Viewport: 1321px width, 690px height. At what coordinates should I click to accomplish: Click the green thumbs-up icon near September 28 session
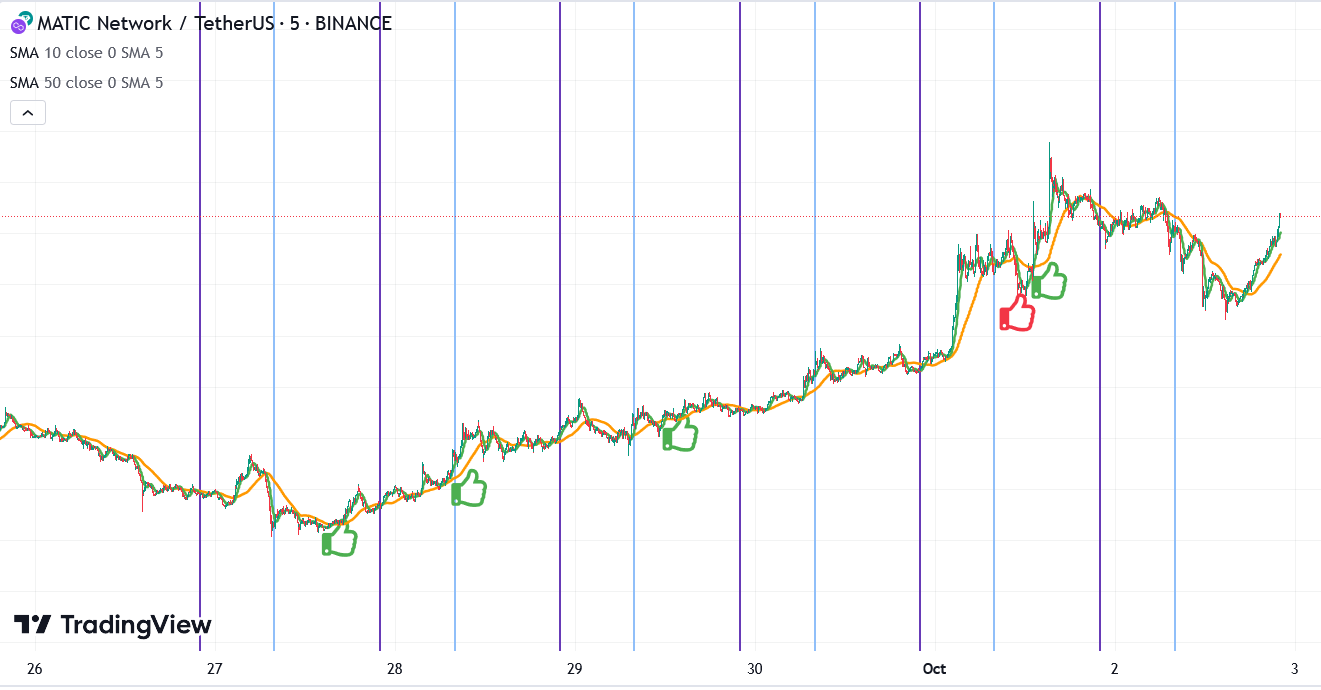pos(470,490)
